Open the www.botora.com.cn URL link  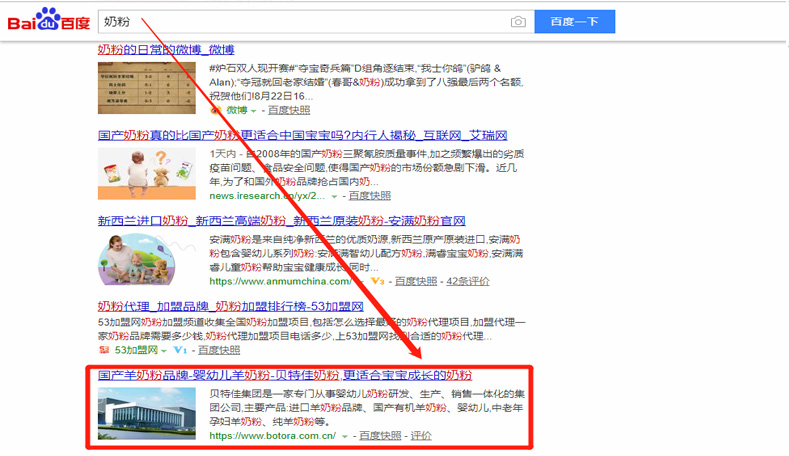coord(273,436)
